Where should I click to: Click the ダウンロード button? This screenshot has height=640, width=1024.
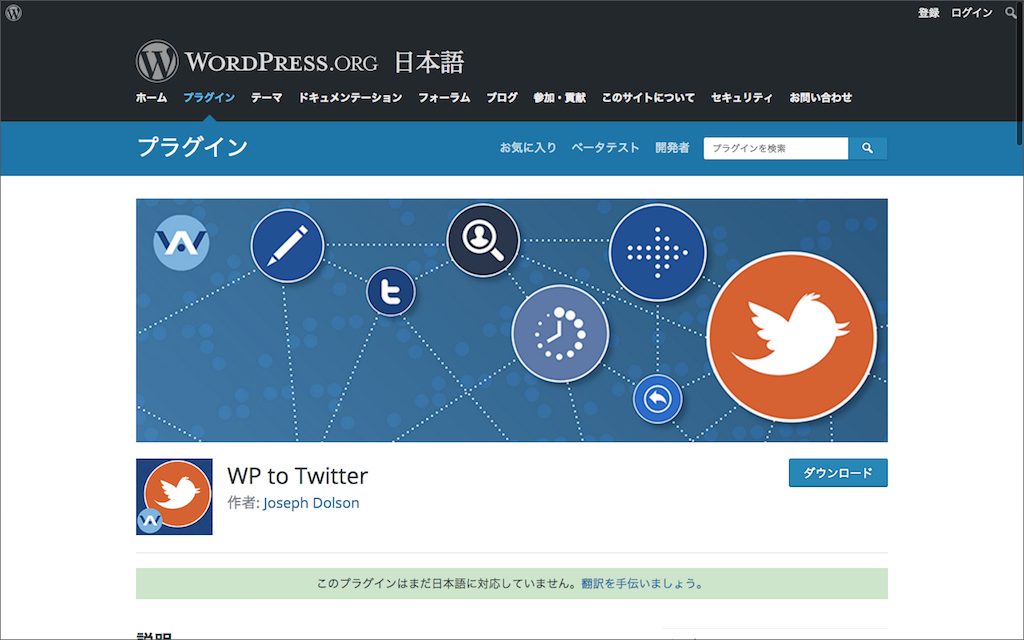[838, 473]
